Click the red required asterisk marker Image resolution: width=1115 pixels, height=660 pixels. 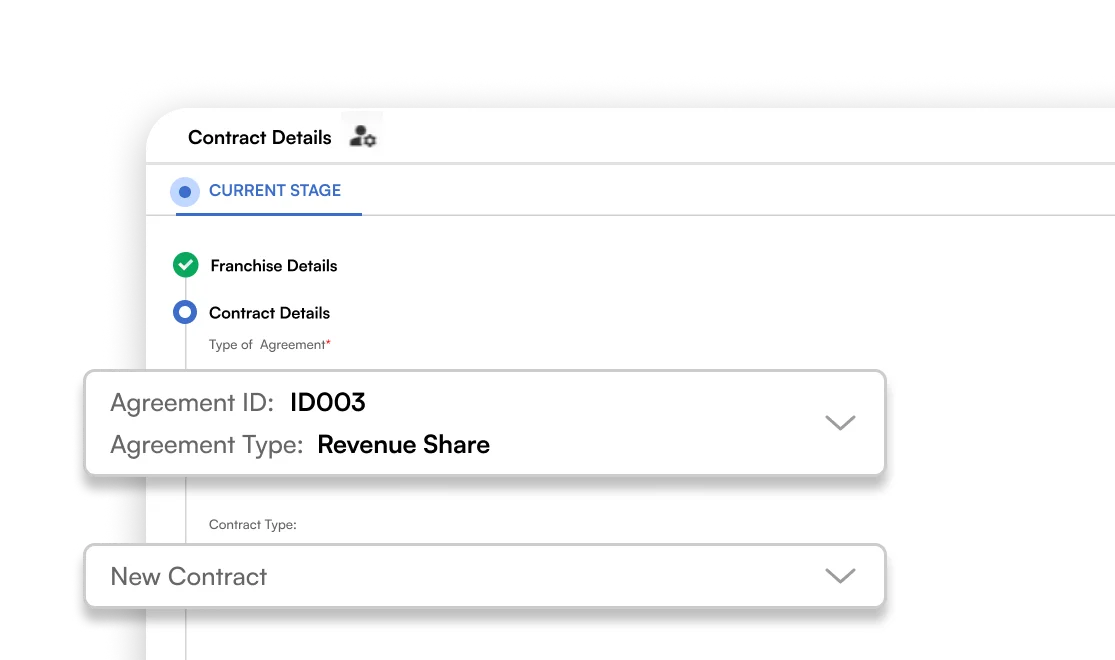(x=329, y=342)
